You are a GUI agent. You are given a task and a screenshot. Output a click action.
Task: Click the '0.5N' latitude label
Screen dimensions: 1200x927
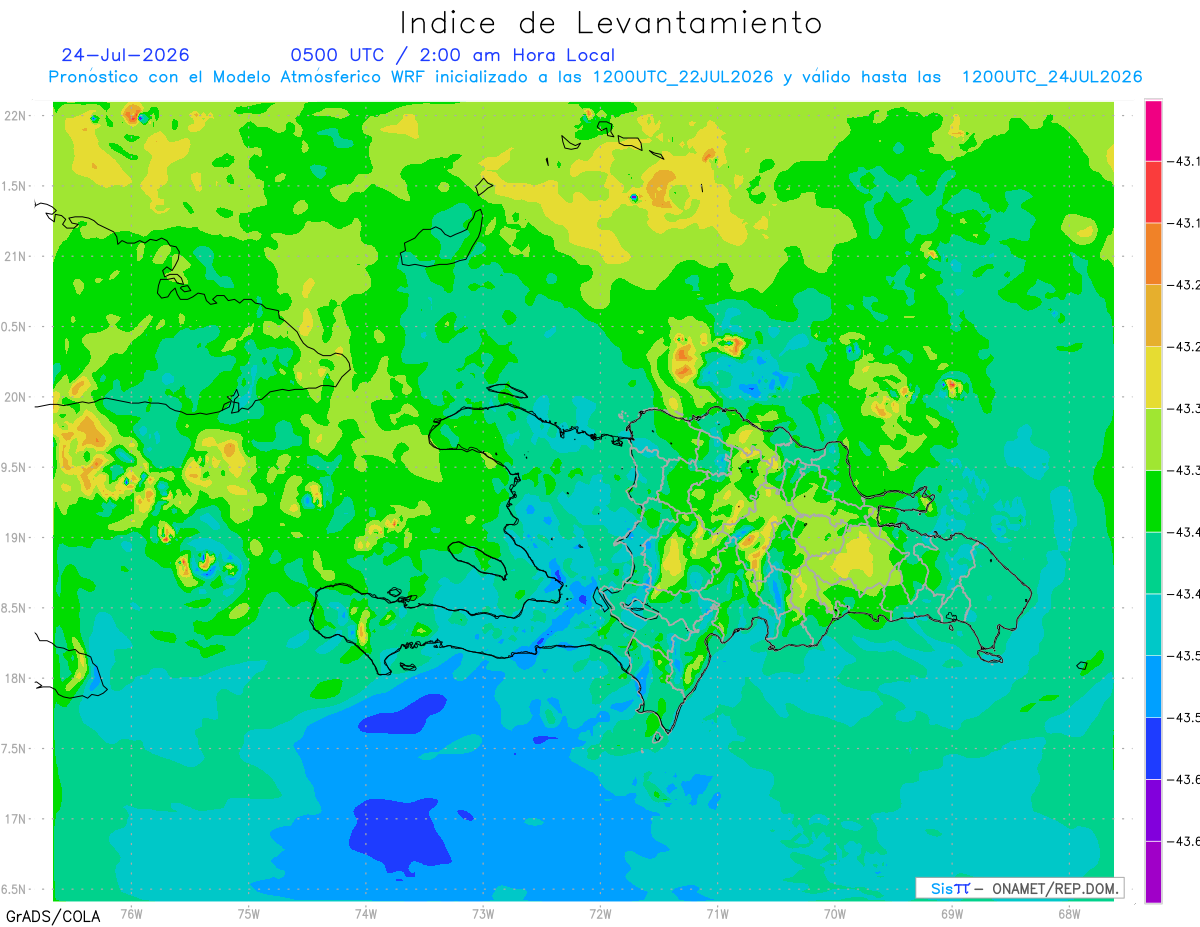14,327
